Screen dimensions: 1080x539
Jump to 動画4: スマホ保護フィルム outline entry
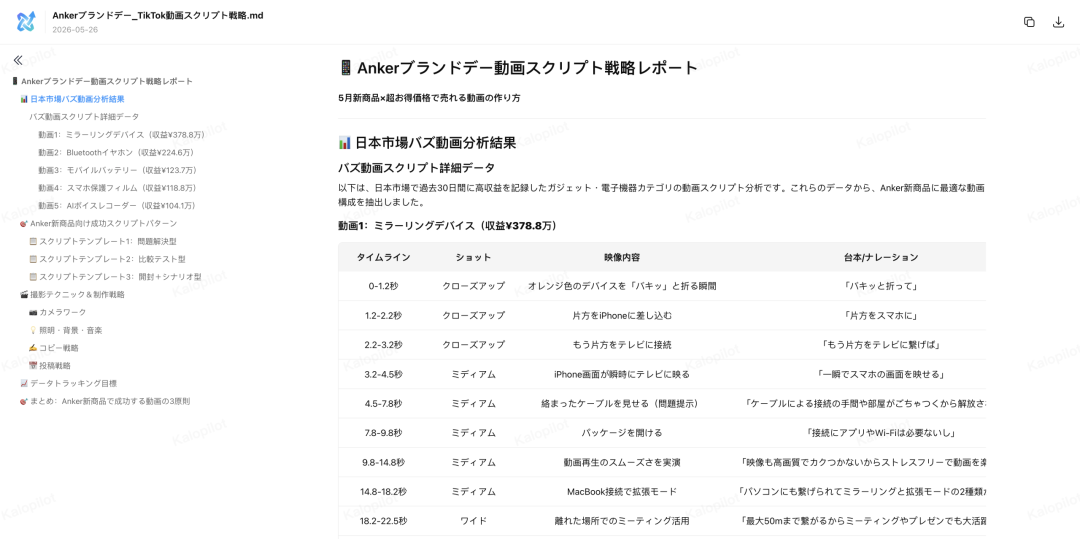coord(118,188)
